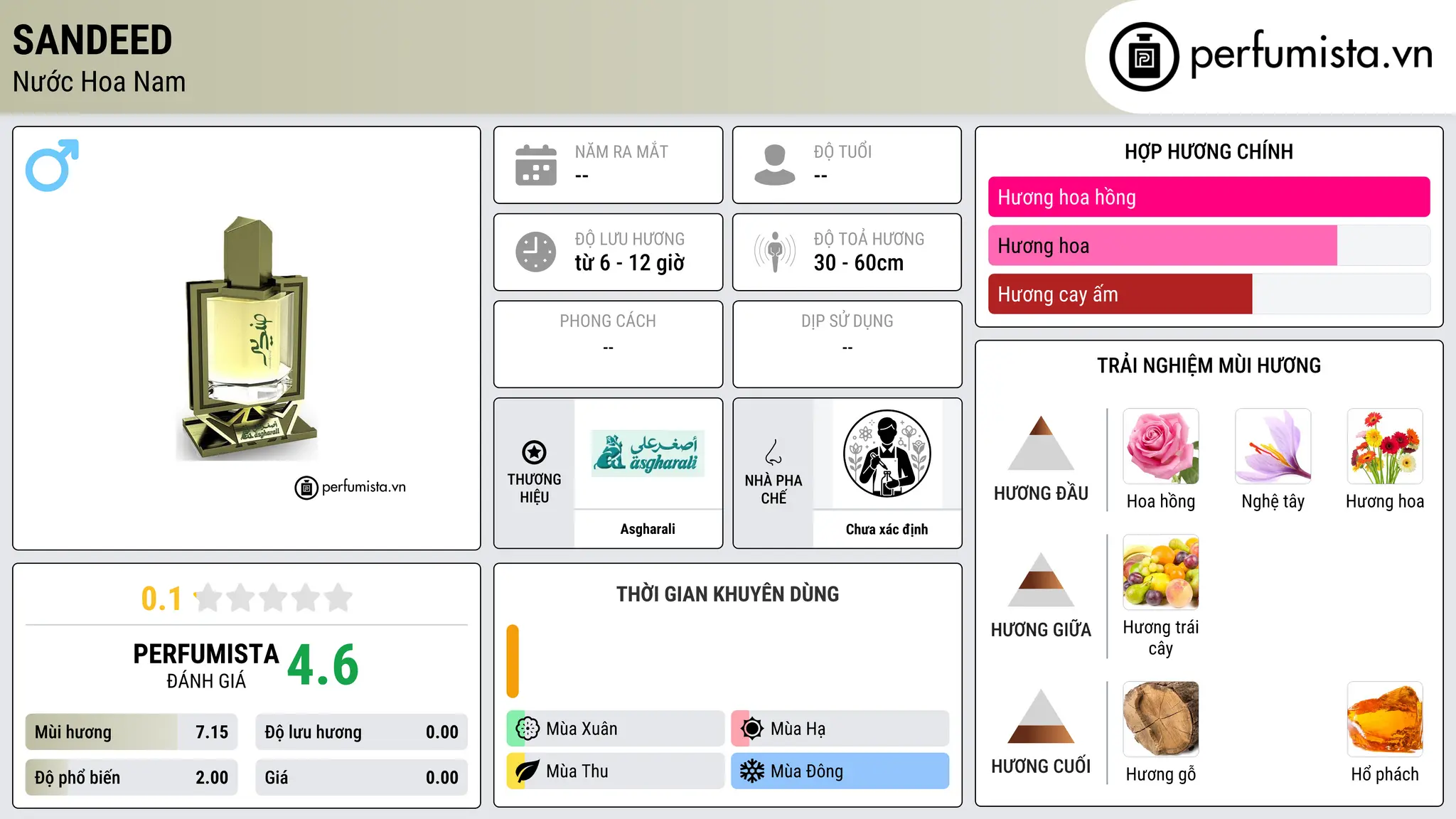Click the Hương cay ấm accord bar
The width and height of the screenshot is (1456, 819).
[1209, 294]
